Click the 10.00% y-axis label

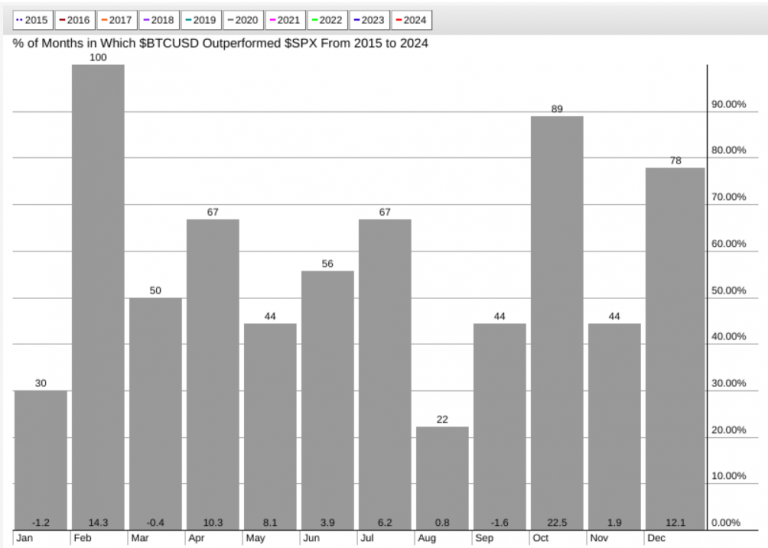[x=728, y=476]
